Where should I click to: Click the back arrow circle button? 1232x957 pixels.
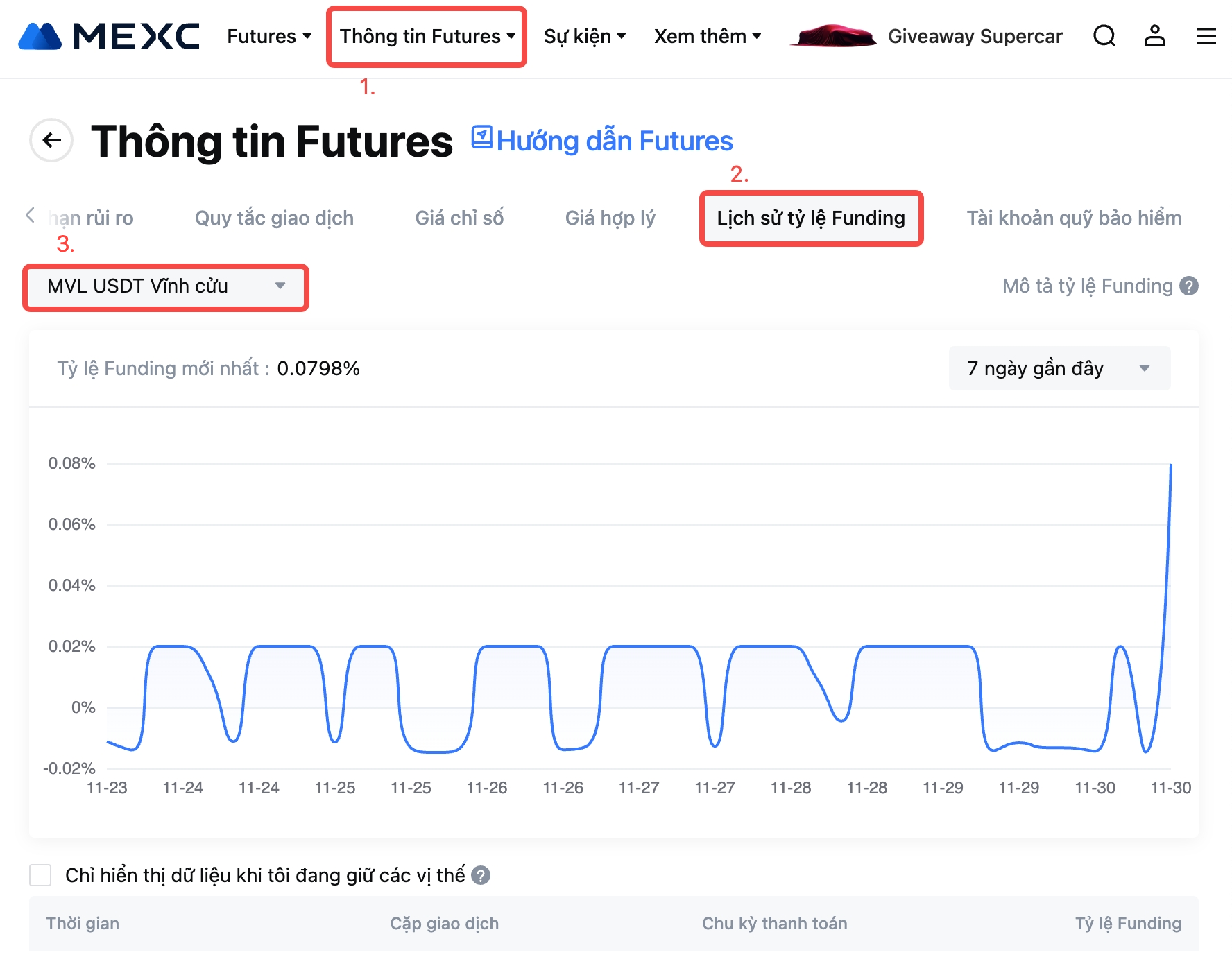[51, 141]
